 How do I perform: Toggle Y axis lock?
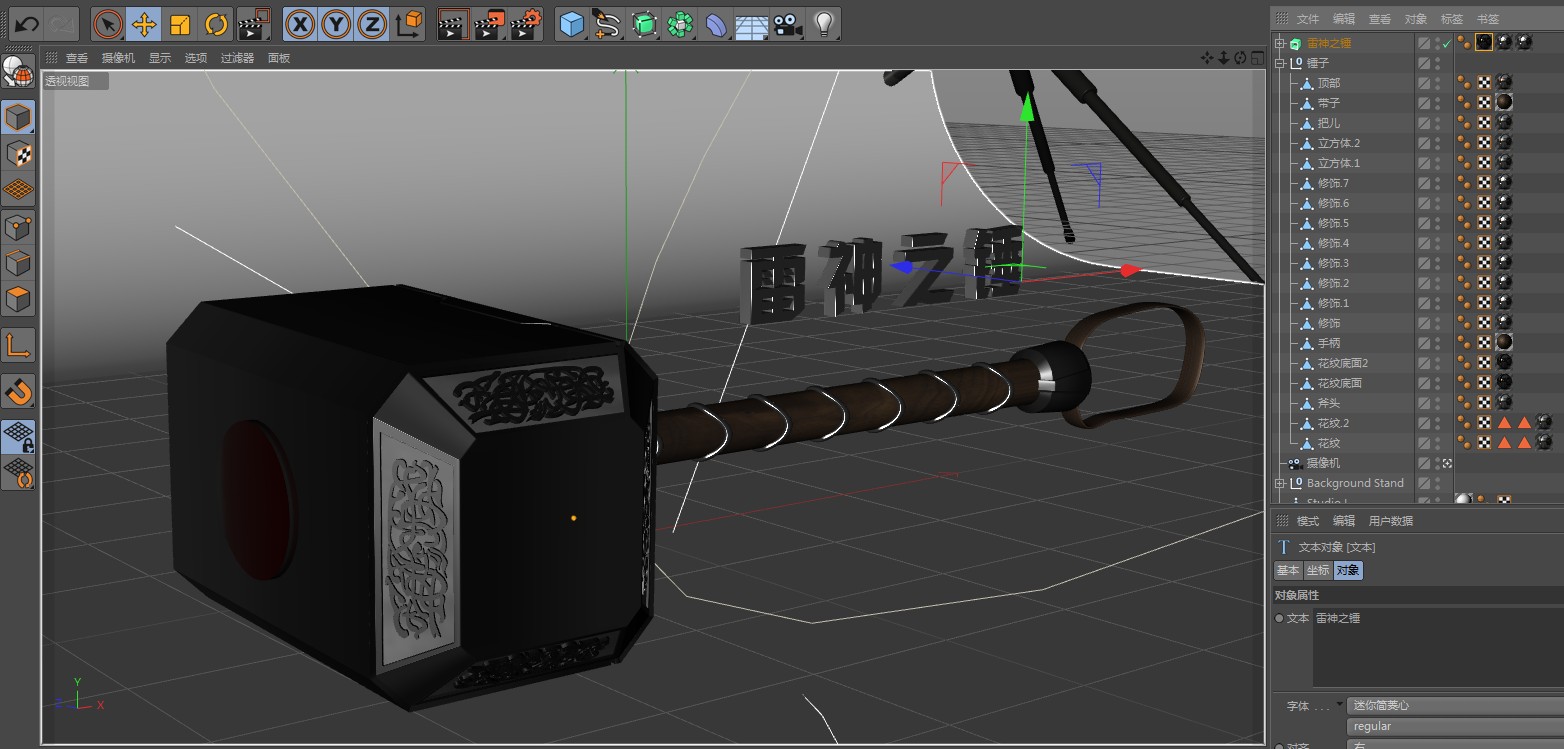pyautogui.click(x=336, y=23)
